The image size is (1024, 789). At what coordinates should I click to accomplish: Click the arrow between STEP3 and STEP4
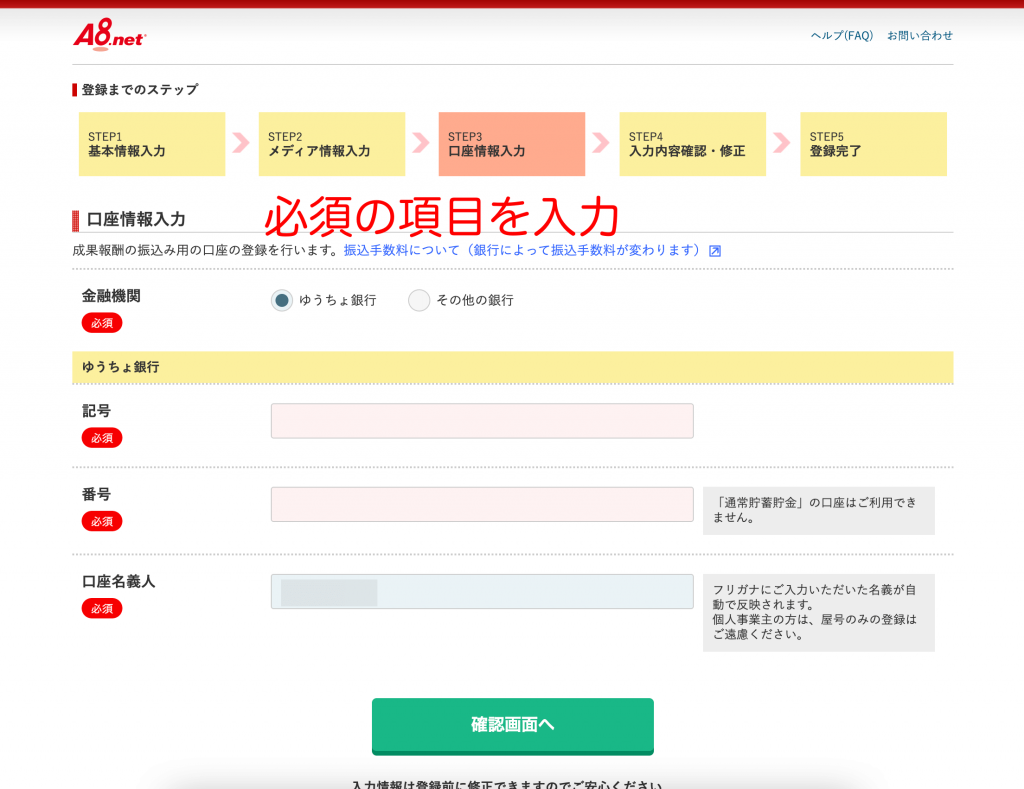pyautogui.click(x=601, y=143)
